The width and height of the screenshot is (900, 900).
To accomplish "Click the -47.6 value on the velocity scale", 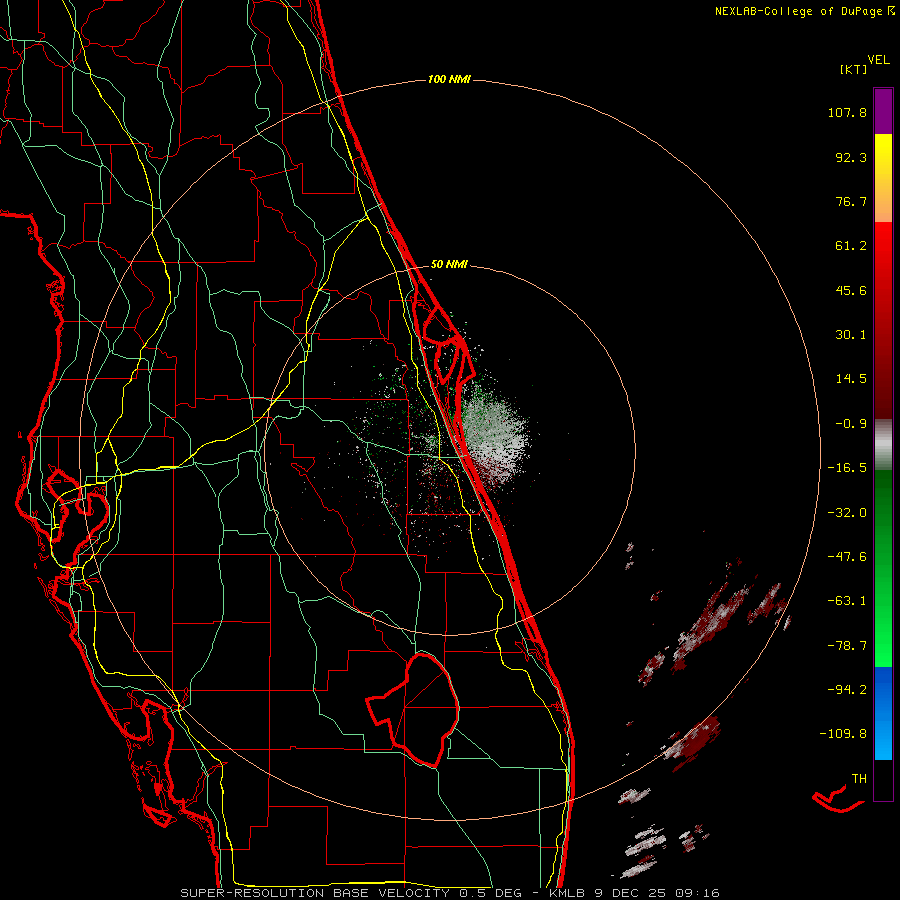I will pos(847,557).
